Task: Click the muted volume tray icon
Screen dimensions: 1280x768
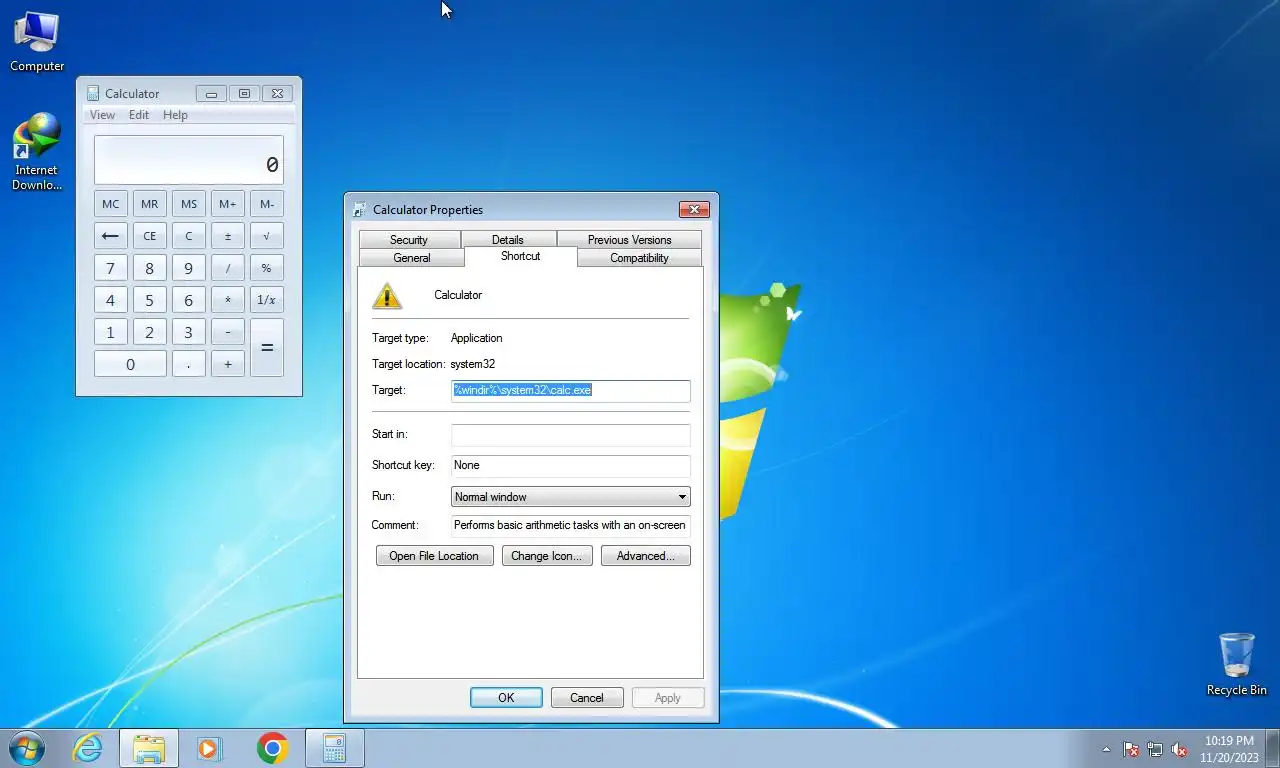Action: pos(1179,749)
